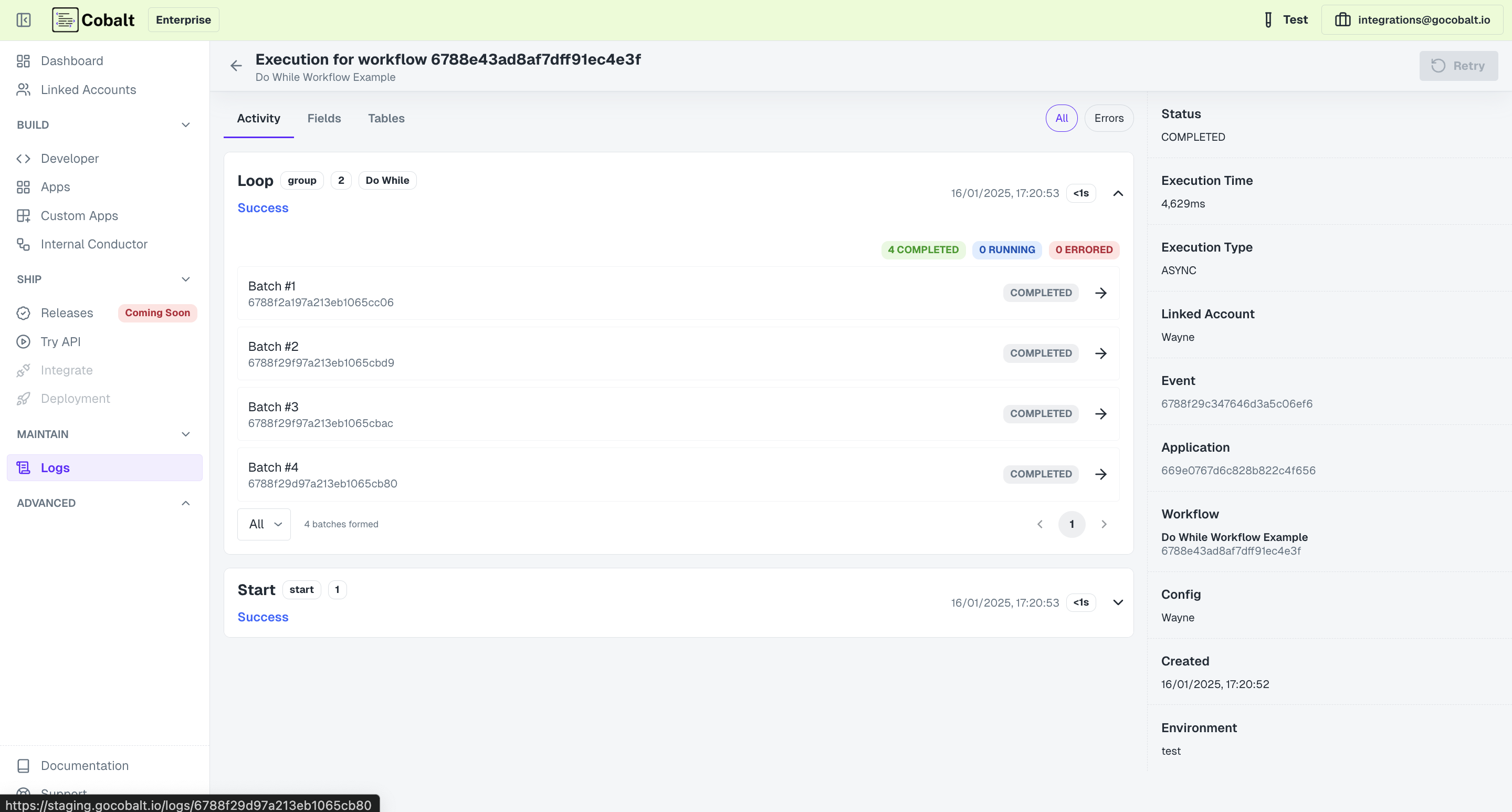Open the Dashboard from the sidebar

pos(71,60)
